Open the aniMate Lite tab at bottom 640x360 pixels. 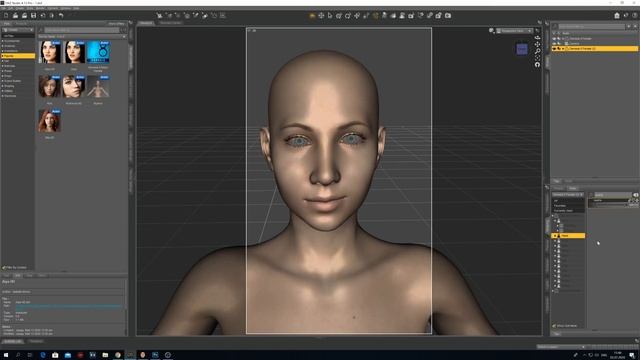pyautogui.click(x=13, y=341)
